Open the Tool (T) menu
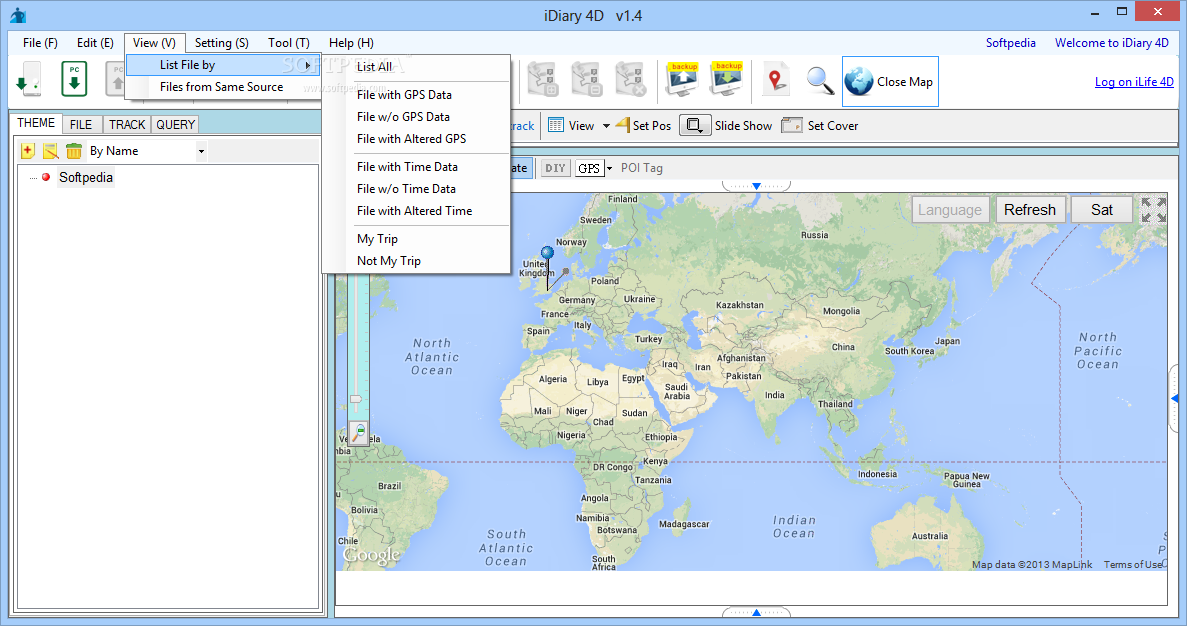The height and width of the screenshot is (626, 1187). click(288, 42)
